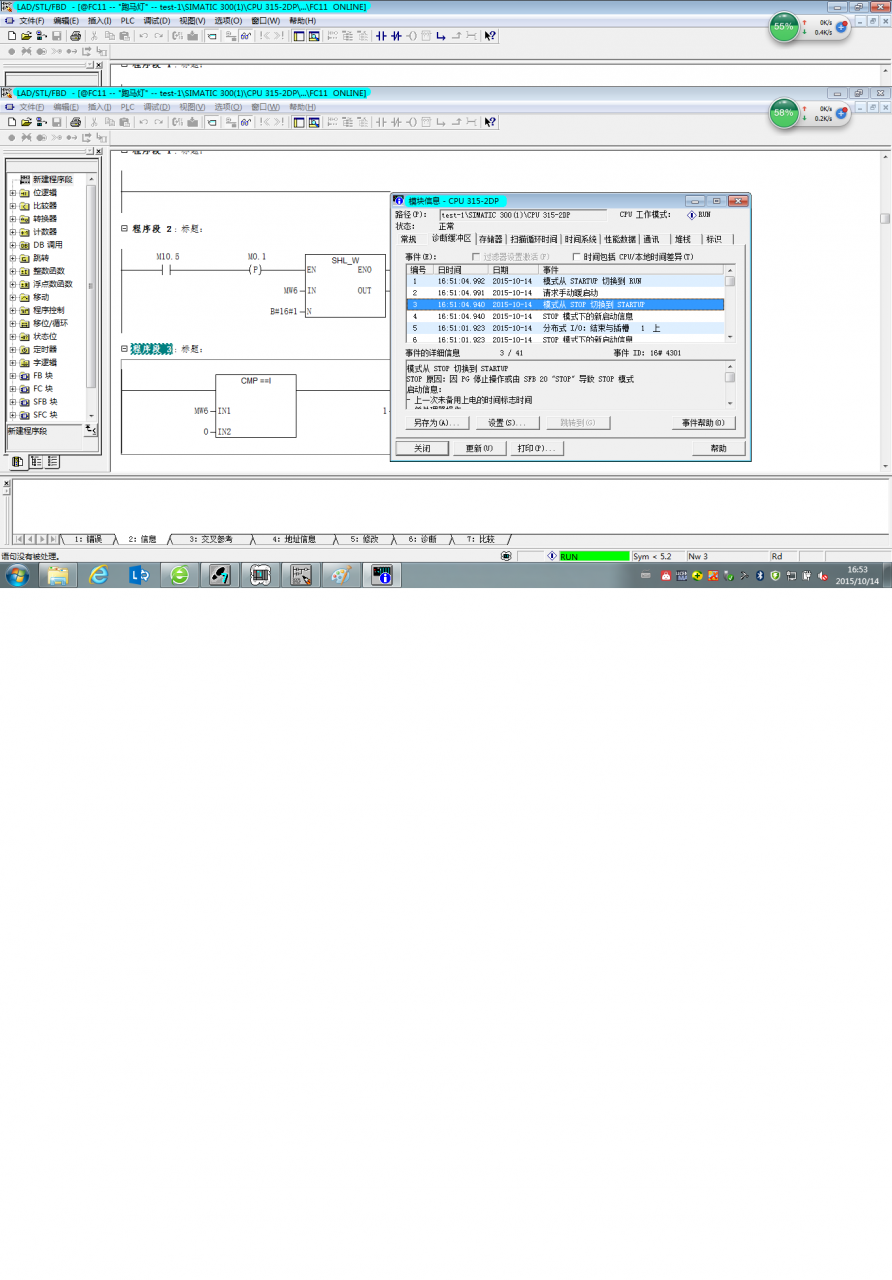Expand the 移位/循环 tree node

click(13, 323)
